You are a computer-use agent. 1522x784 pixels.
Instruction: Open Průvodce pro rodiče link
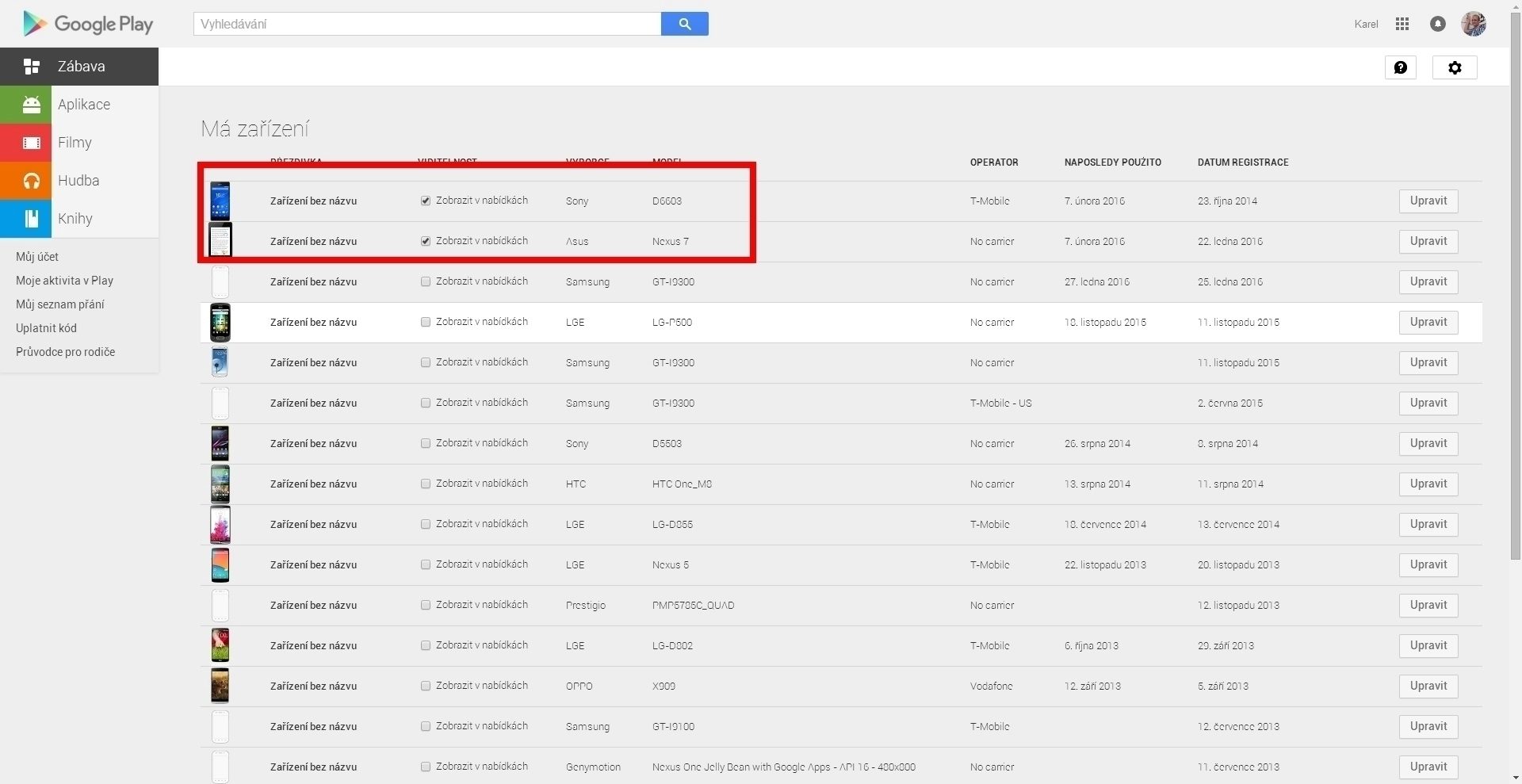[x=65, y=352]
